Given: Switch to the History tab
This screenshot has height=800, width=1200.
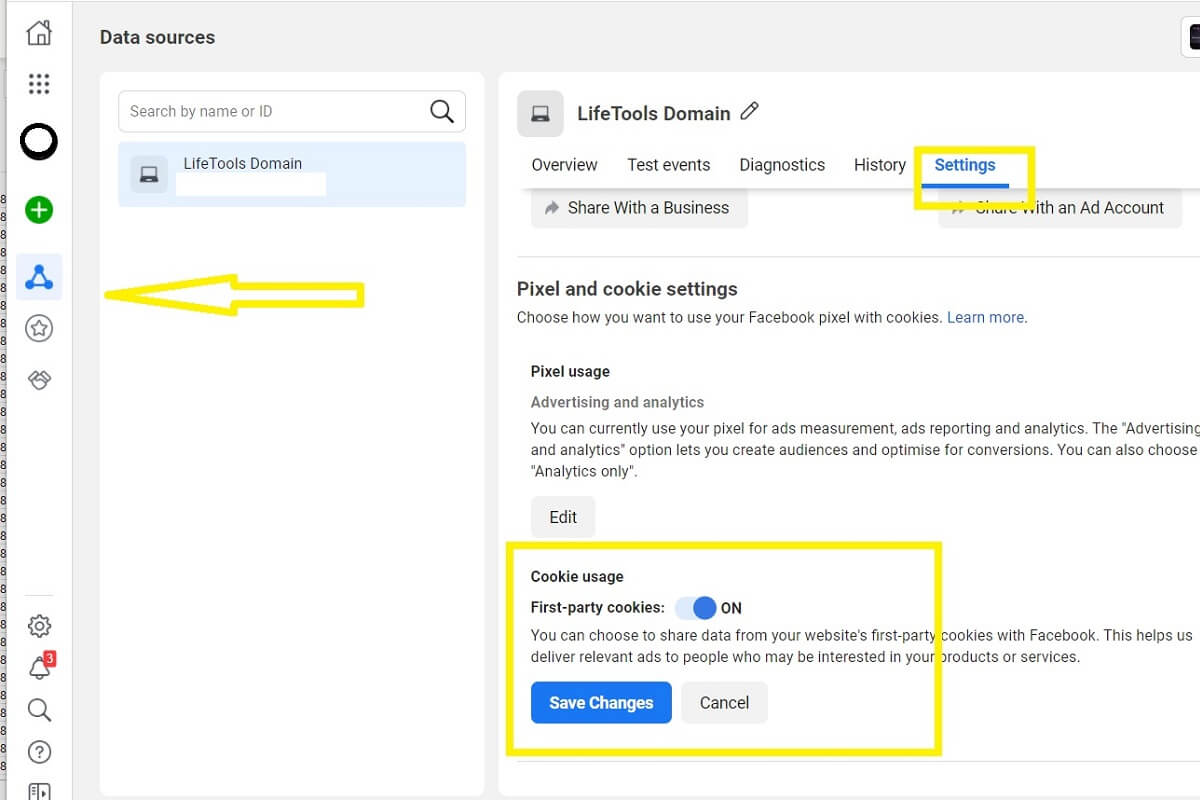Looking at the screenshot, I should pyautogui.click(x=880, y=165).
